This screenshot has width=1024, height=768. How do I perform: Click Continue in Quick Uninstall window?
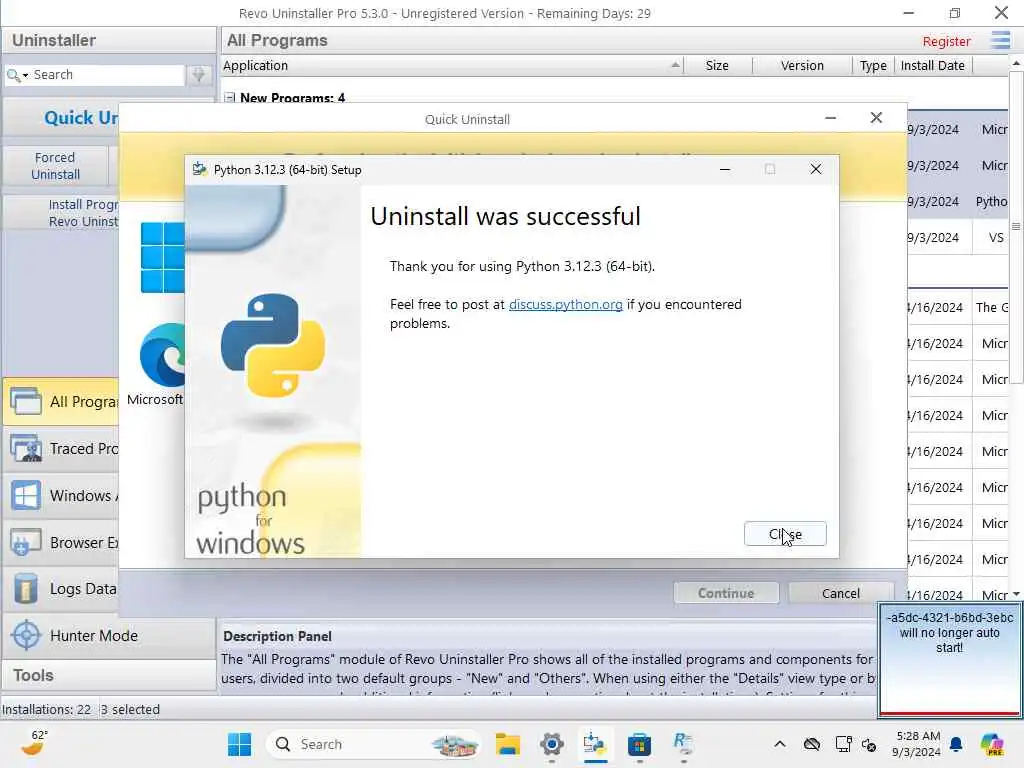(x=726, y=593)
